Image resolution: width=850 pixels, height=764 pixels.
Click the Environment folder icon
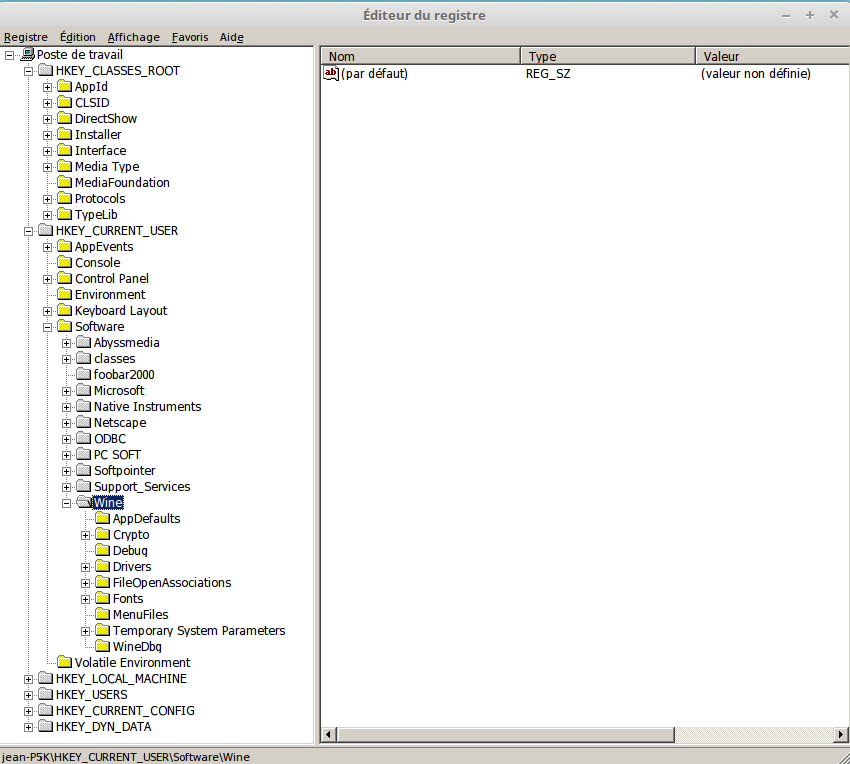pos(65,295)
